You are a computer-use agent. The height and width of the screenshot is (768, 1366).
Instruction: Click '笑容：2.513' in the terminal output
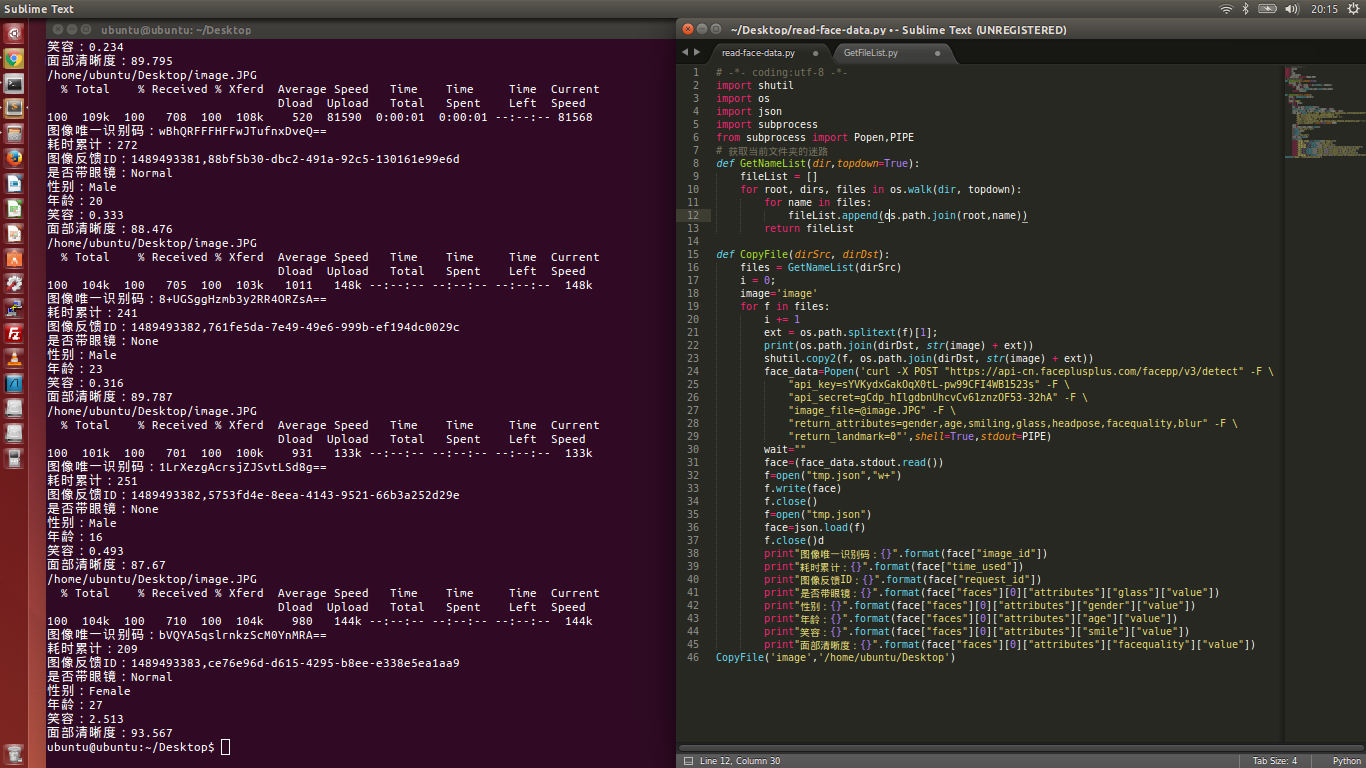tap(85, 719)
